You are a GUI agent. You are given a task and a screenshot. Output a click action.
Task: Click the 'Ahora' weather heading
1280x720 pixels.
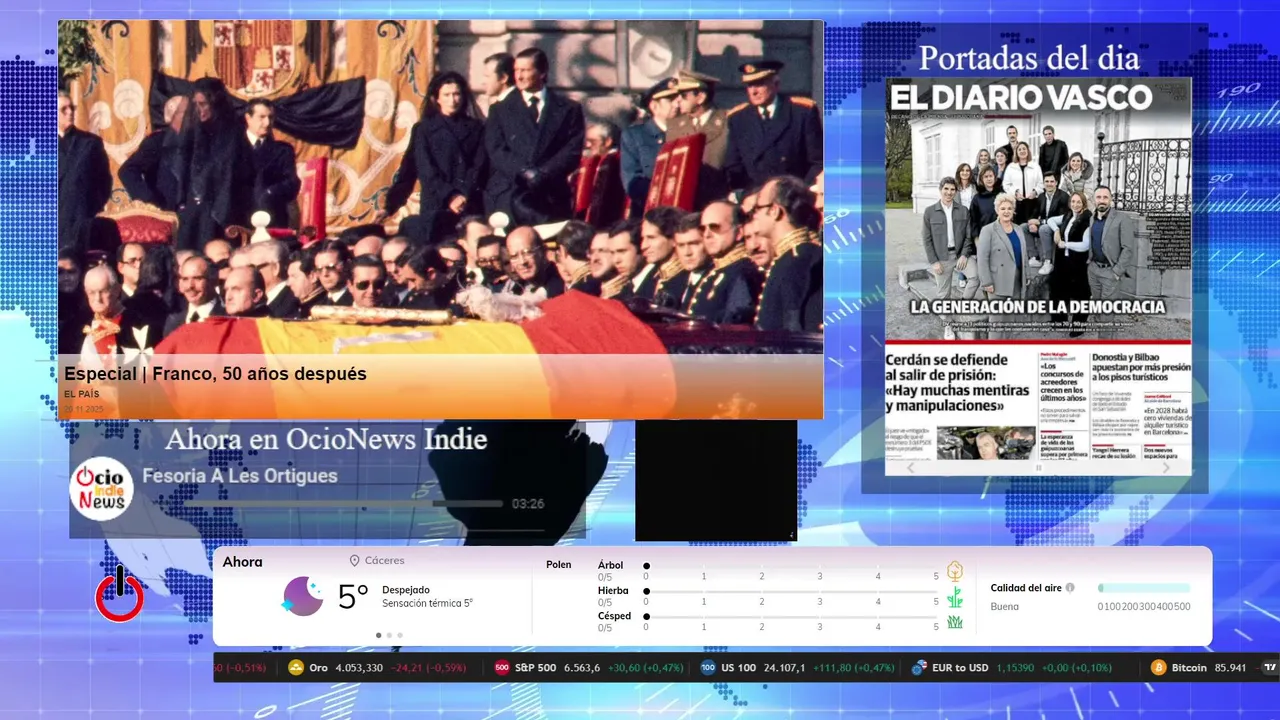[243, 562]
